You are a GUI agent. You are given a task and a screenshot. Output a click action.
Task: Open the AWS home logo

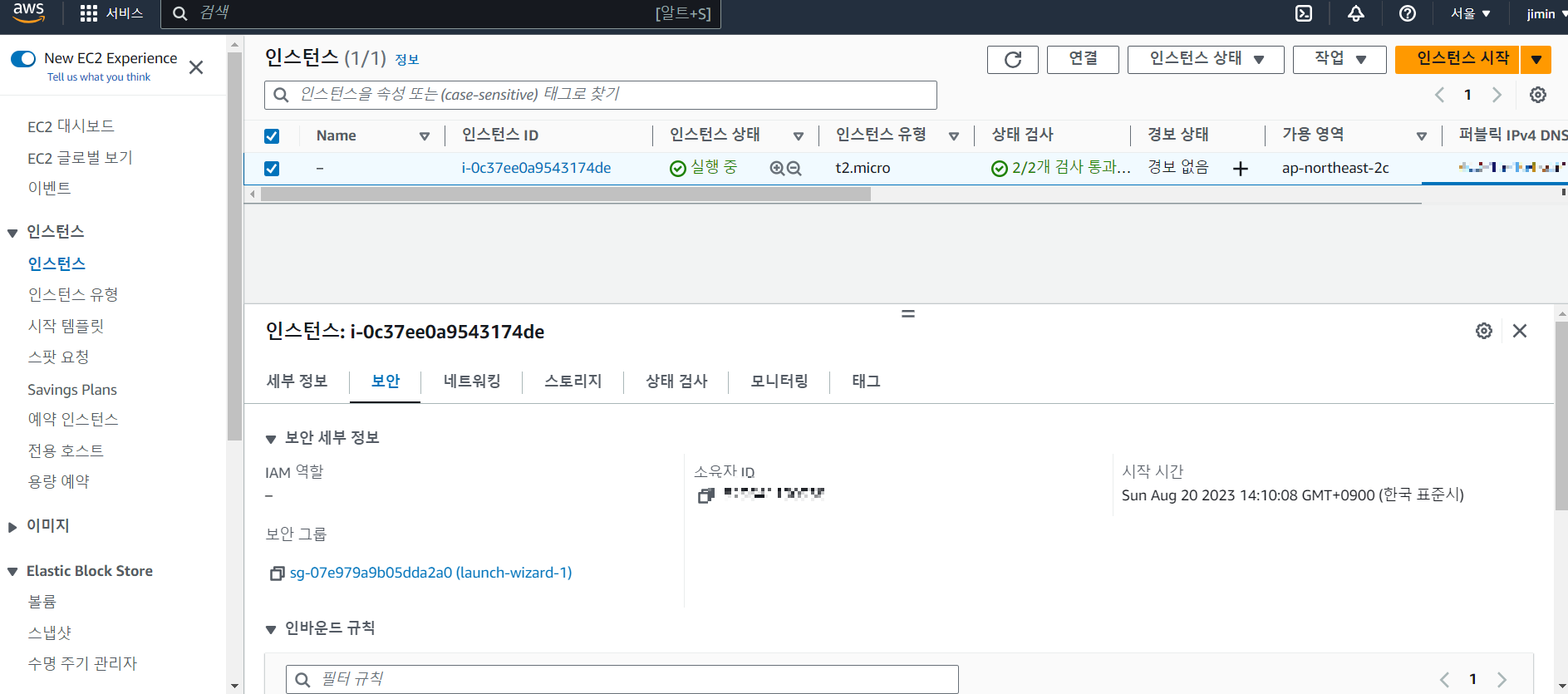point(28,12)
